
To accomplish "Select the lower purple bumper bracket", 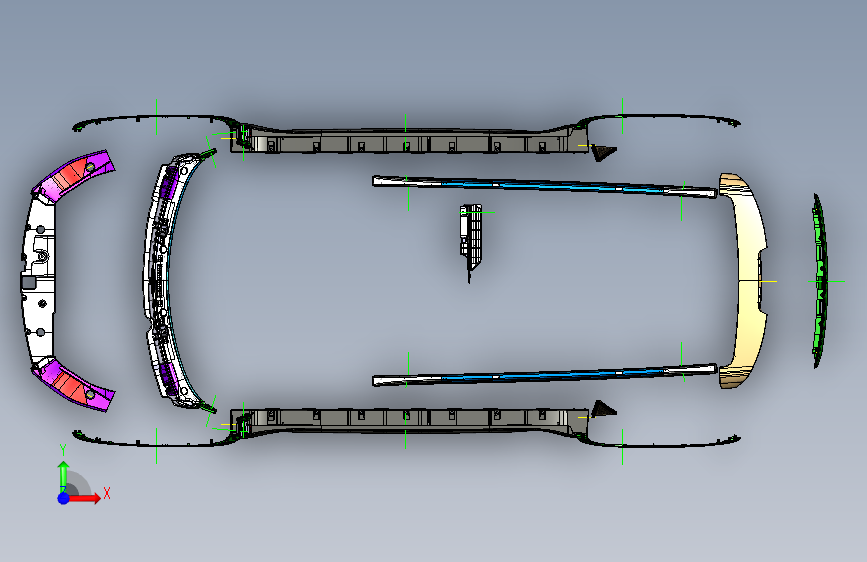I will (x=75, y=384).
